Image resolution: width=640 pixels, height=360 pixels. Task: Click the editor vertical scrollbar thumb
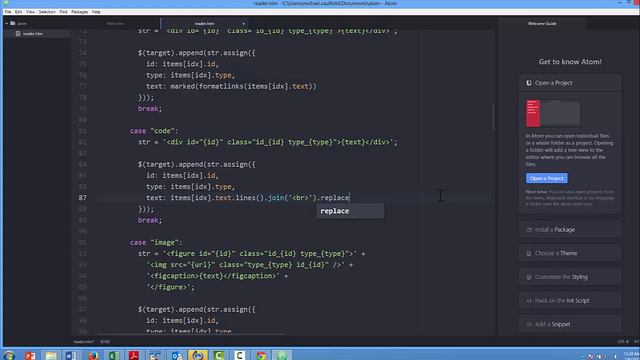(493, 117)
